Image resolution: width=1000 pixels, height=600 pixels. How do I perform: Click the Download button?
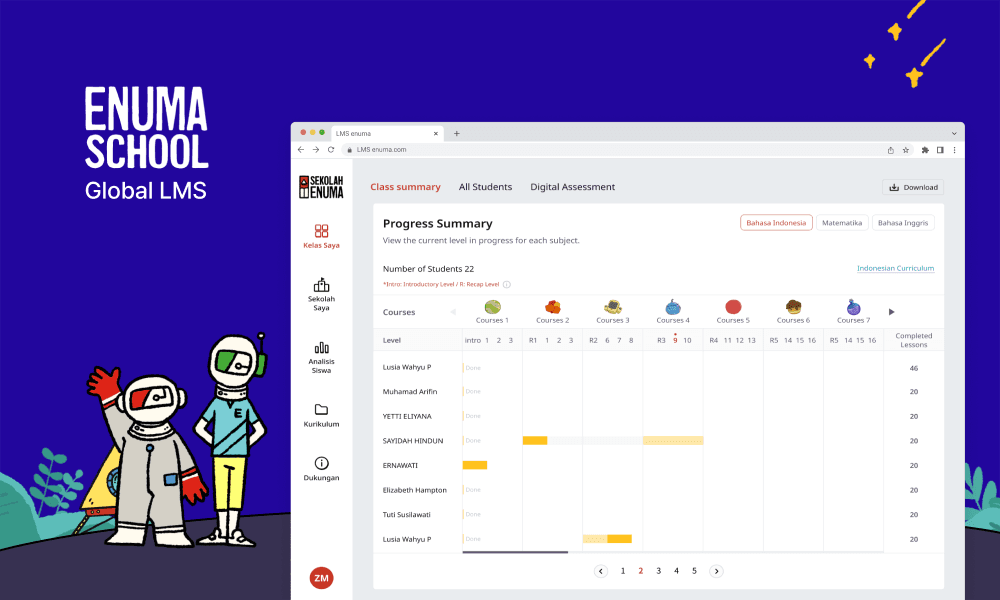(913, 187)
